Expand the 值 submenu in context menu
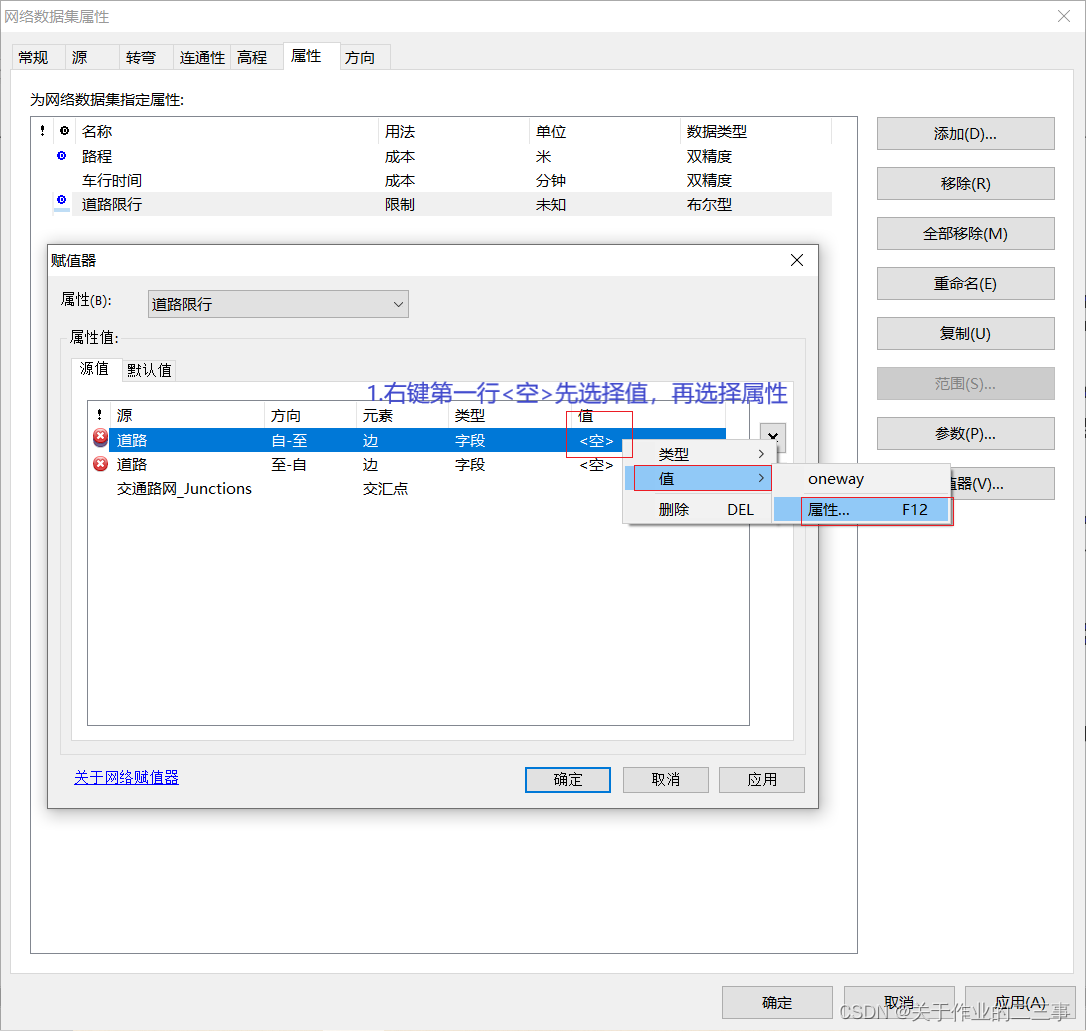 coord(700,478)
